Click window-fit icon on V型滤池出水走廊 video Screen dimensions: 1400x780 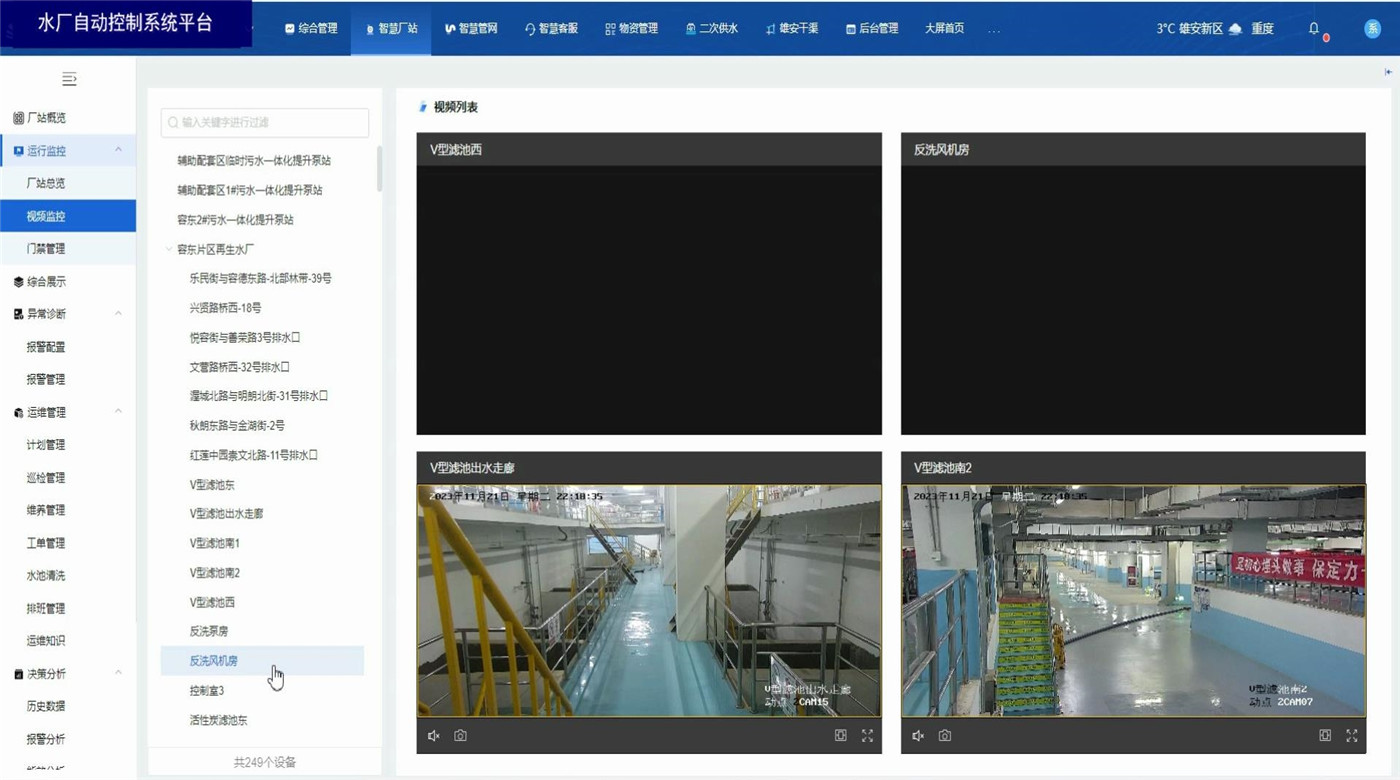coord(841,736)
